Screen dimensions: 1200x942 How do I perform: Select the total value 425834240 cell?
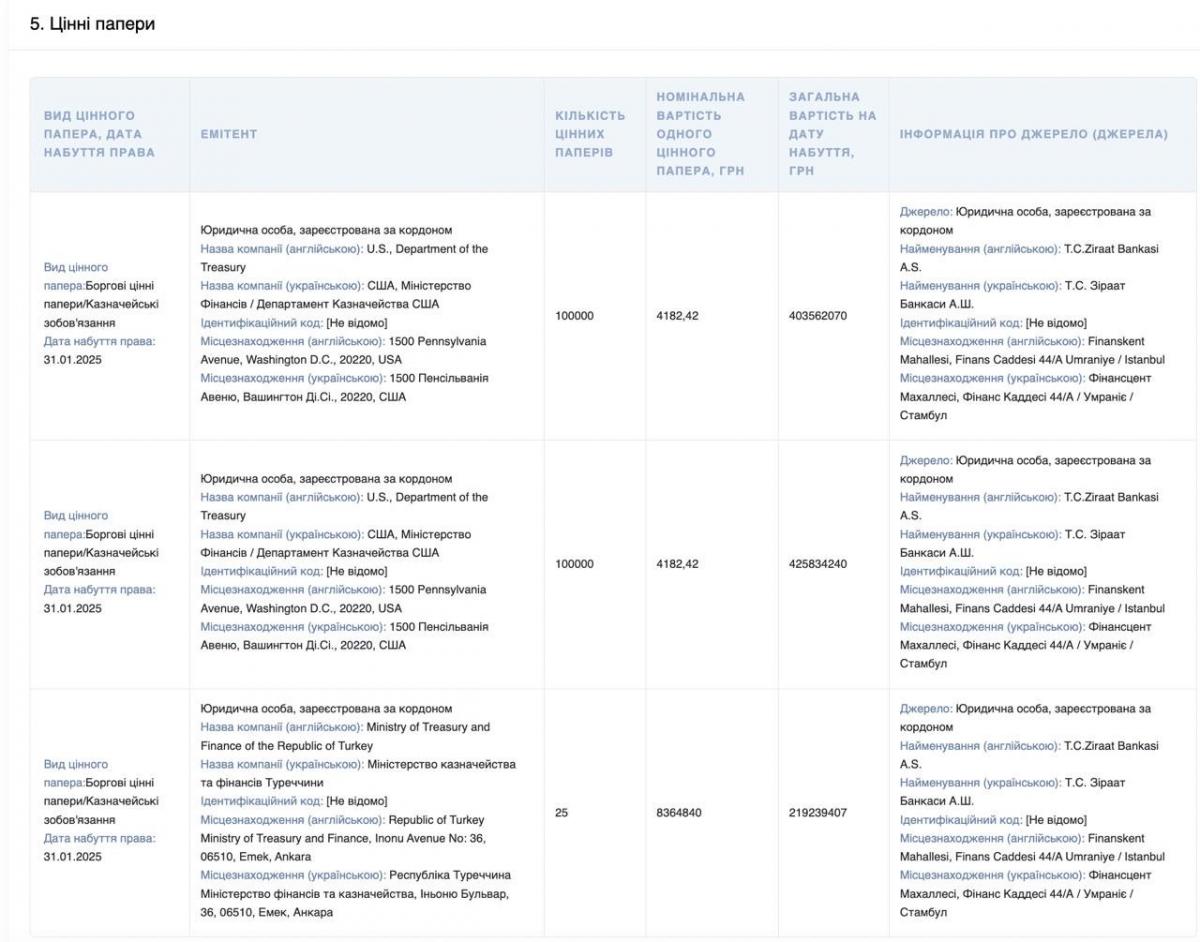pyautogui.click(x=818, y=564)
